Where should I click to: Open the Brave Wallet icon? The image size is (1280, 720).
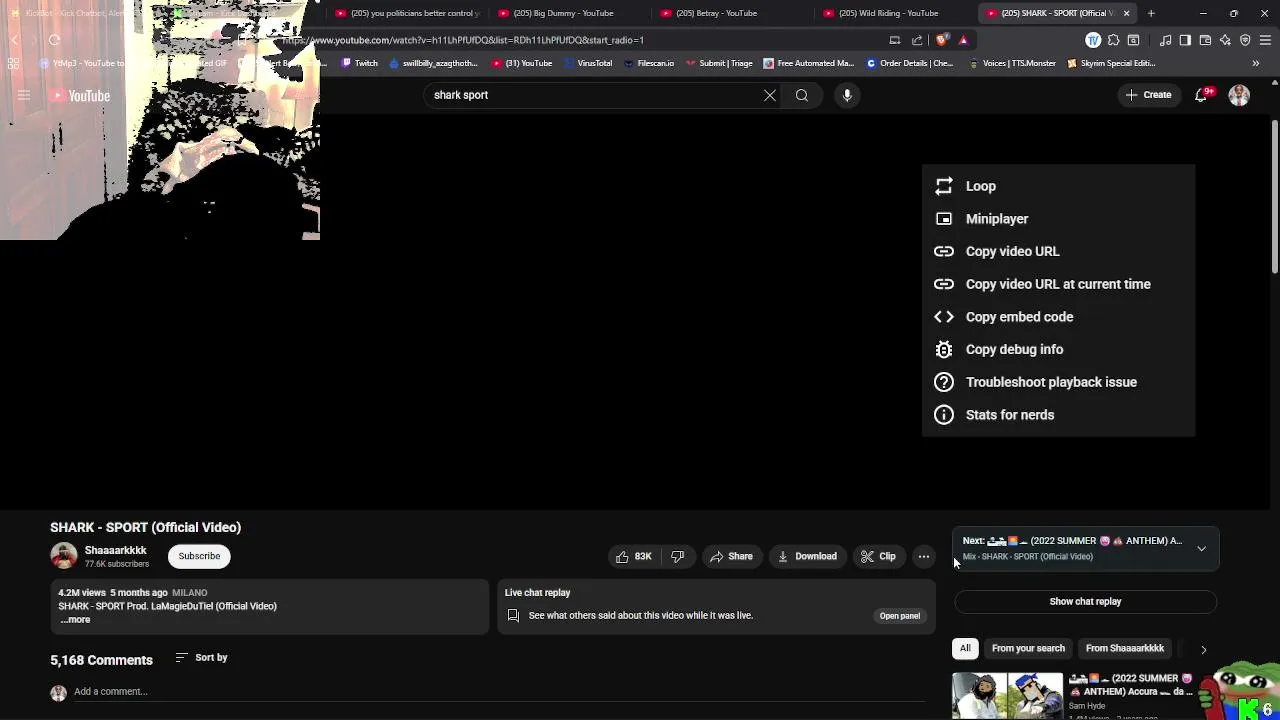[1205, 40]
